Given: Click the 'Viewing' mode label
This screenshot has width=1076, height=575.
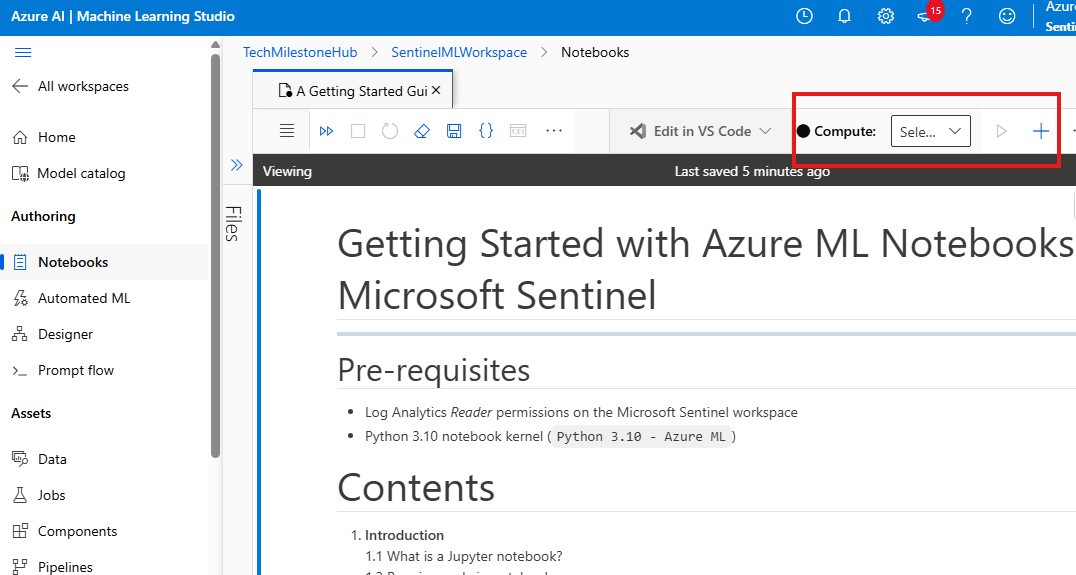Looking at the screenshot, I should pos(287,172).
